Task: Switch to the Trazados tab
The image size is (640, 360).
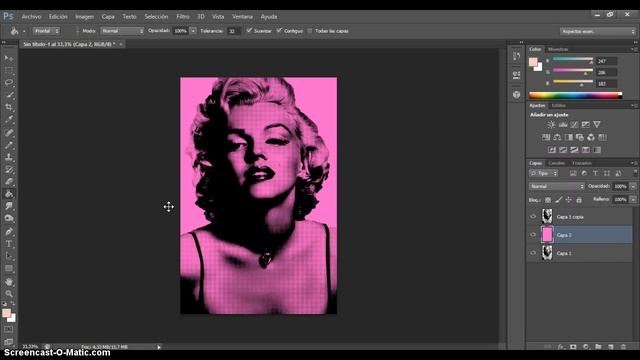Action: pyautogui.click(x=582, y=163)
